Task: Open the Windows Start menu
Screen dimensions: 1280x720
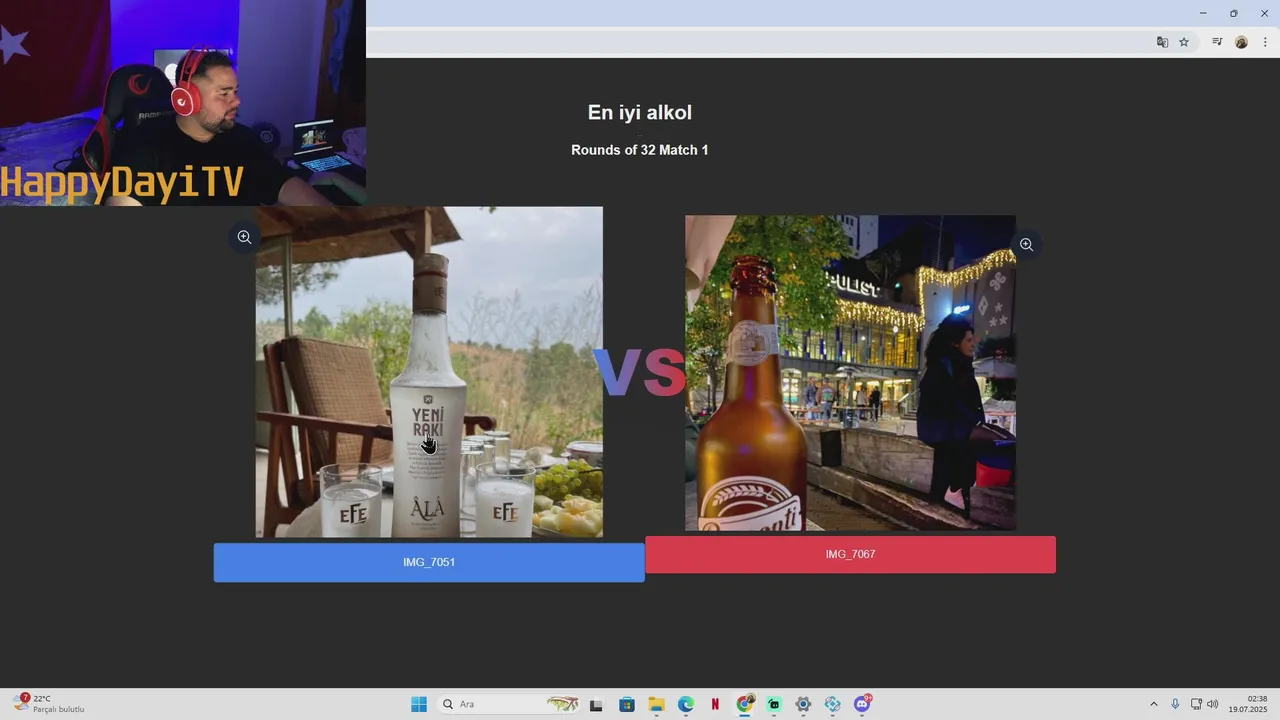Action: coord(419,704)
